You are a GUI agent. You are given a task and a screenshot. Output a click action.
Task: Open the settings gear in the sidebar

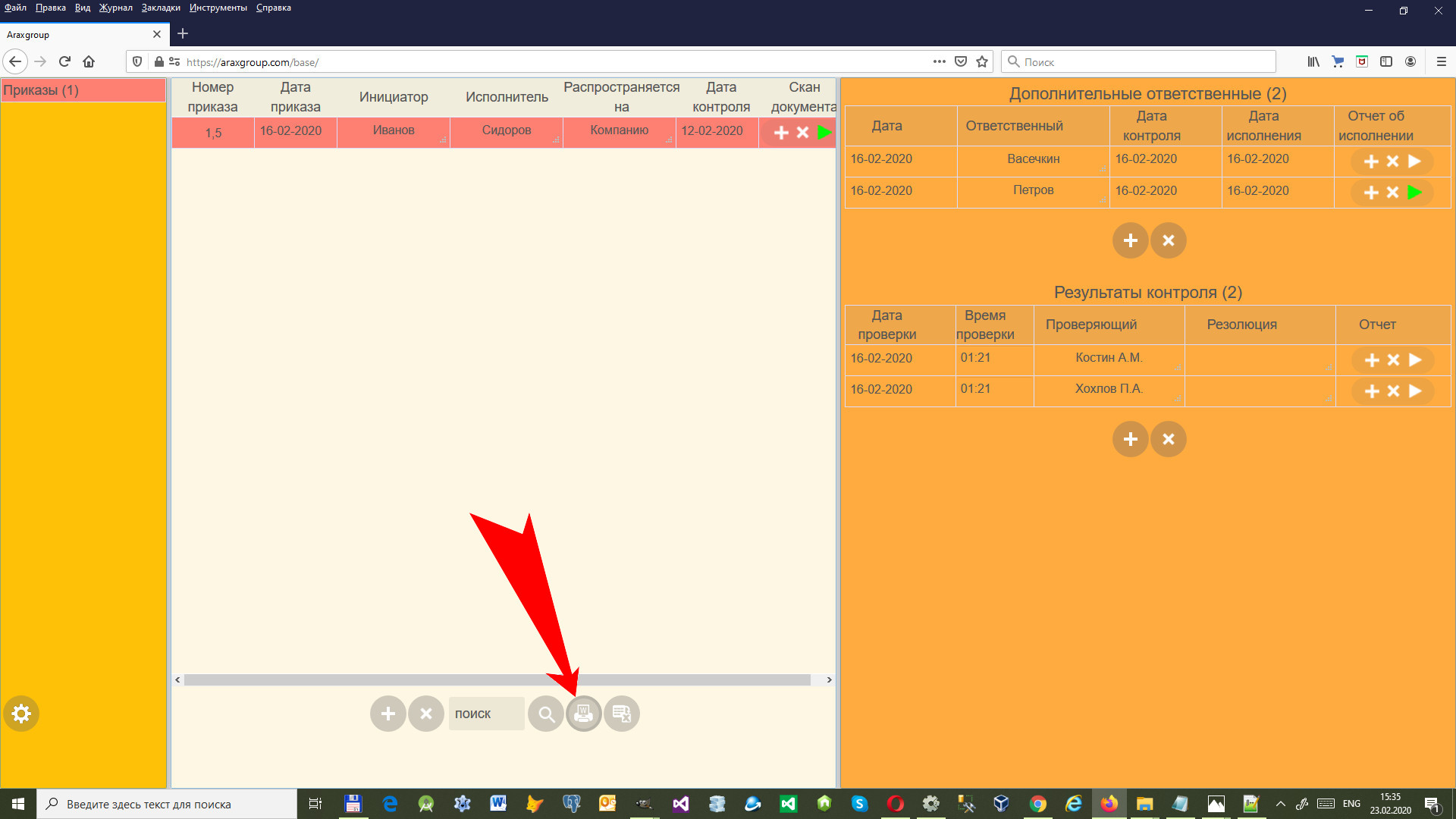point(21,714)
